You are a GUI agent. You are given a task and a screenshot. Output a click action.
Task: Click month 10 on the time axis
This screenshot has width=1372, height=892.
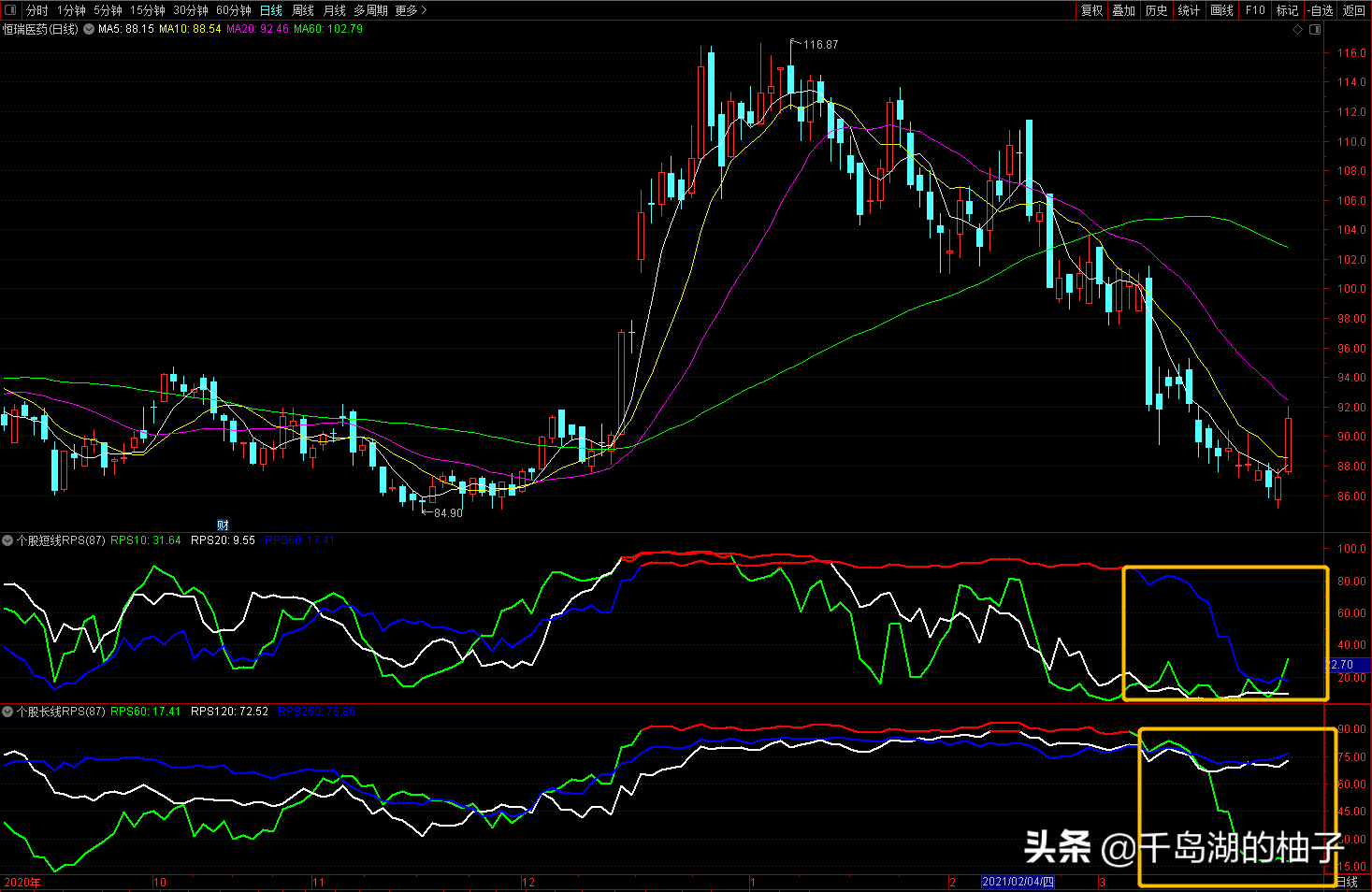[160, 882]
